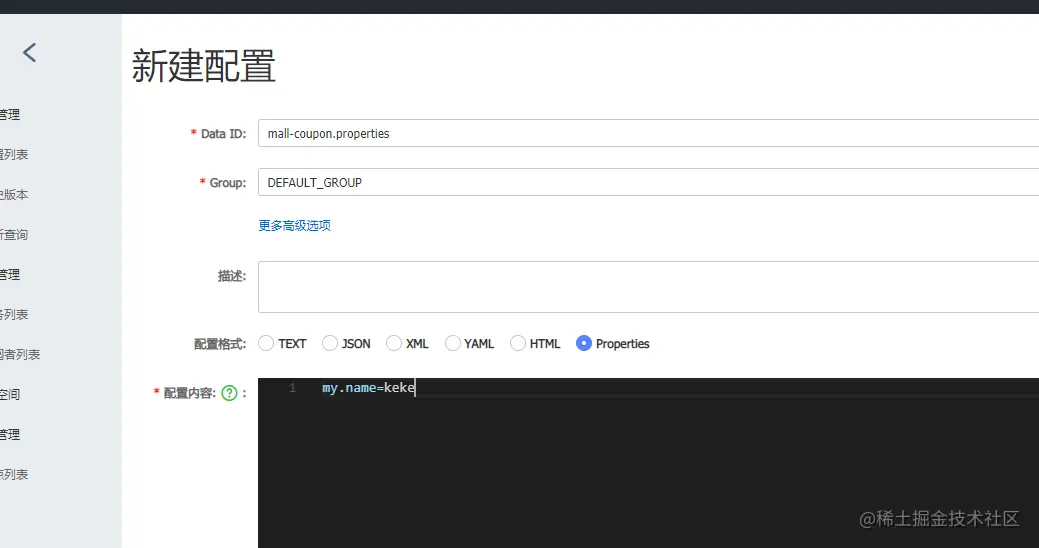
Task: Select the Properties format radio button
Action: [x=584, y=343]
